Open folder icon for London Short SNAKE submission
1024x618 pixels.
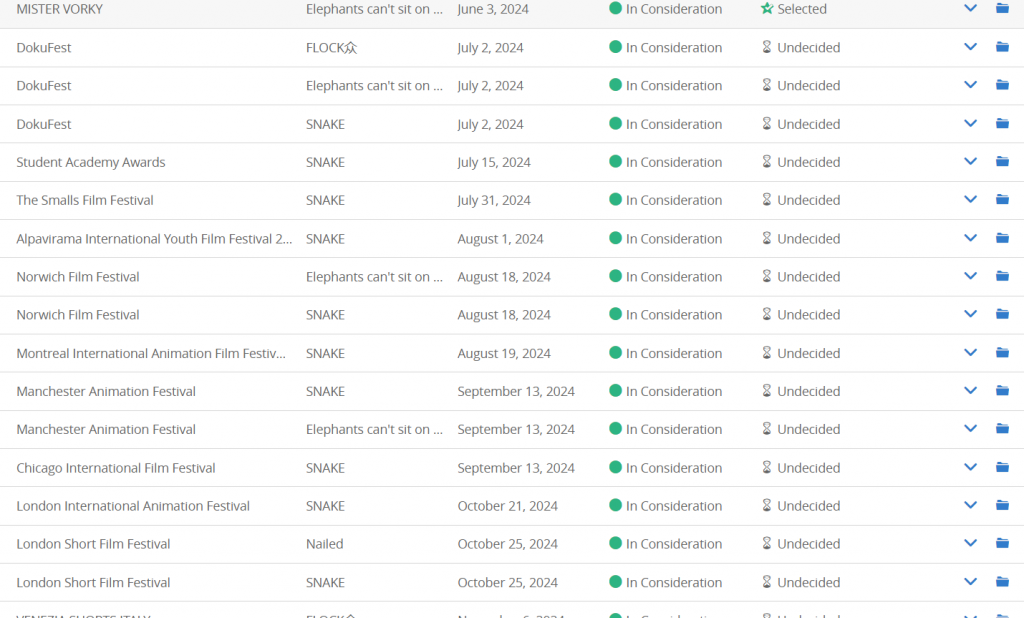click(x=1002, y=581)
